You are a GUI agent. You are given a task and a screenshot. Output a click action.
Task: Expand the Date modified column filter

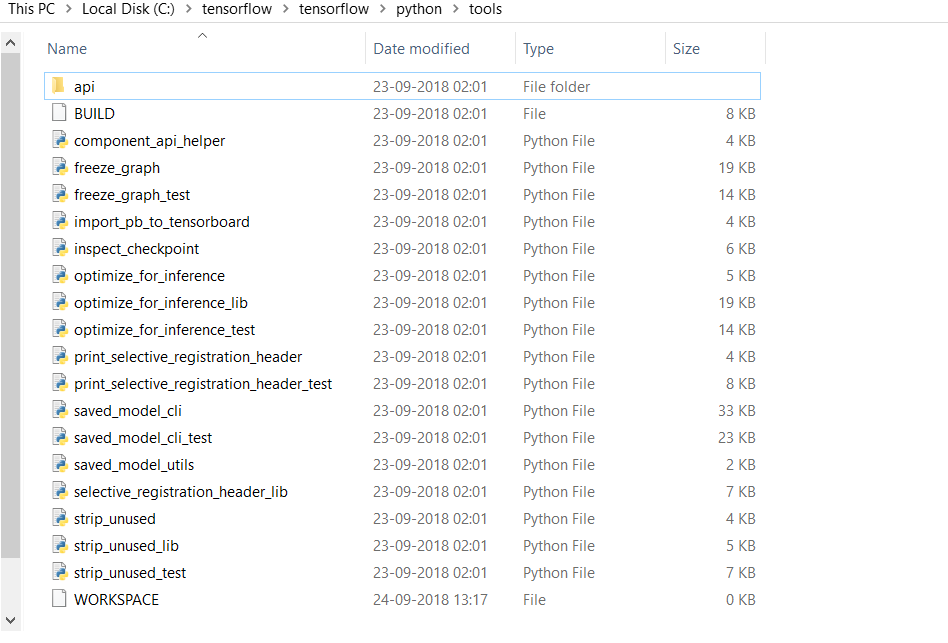[420, 48]
